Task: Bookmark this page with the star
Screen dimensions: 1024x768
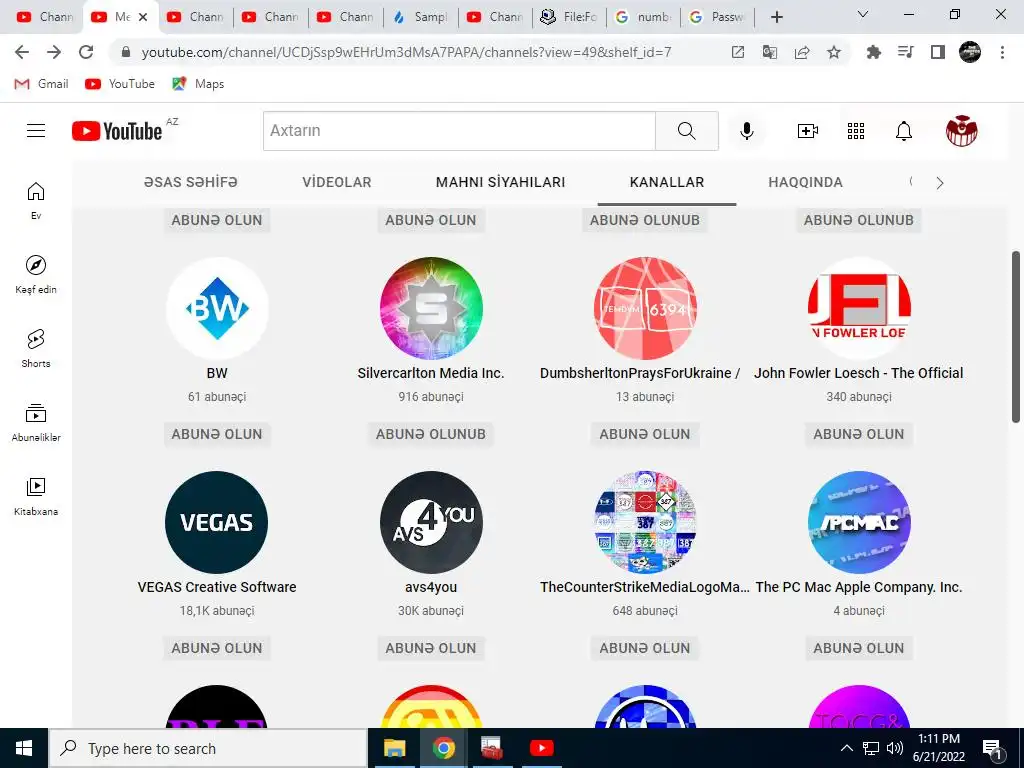Action: [834, 52]
